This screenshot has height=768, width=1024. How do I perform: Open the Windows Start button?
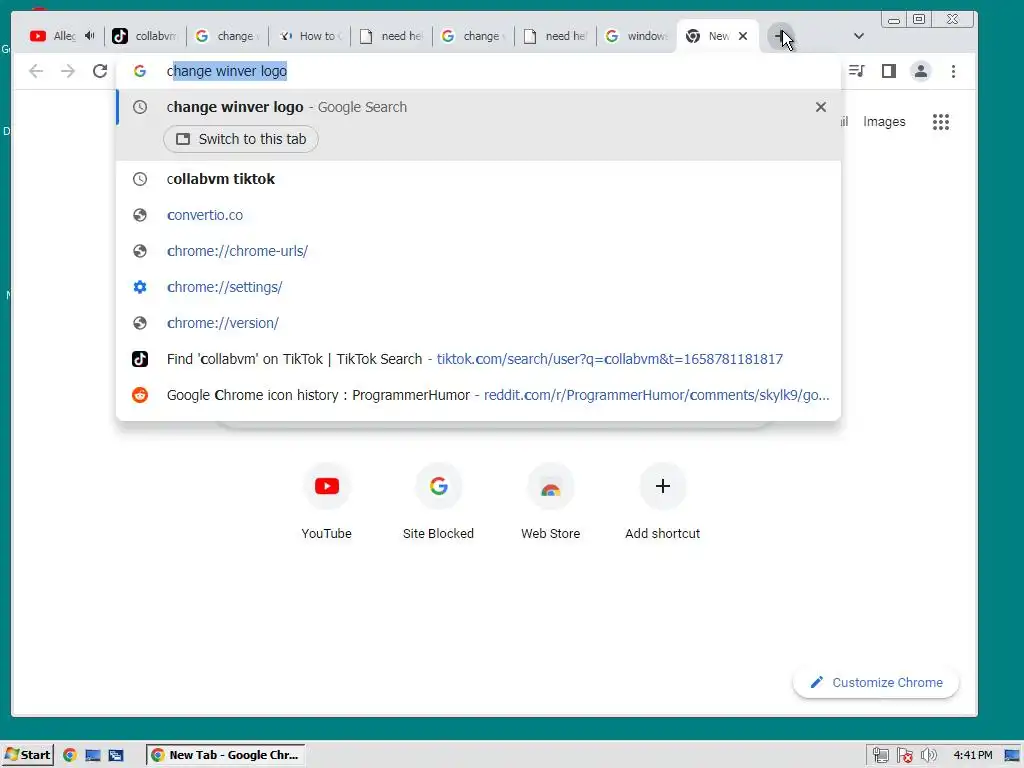click(x=27, y=755)
